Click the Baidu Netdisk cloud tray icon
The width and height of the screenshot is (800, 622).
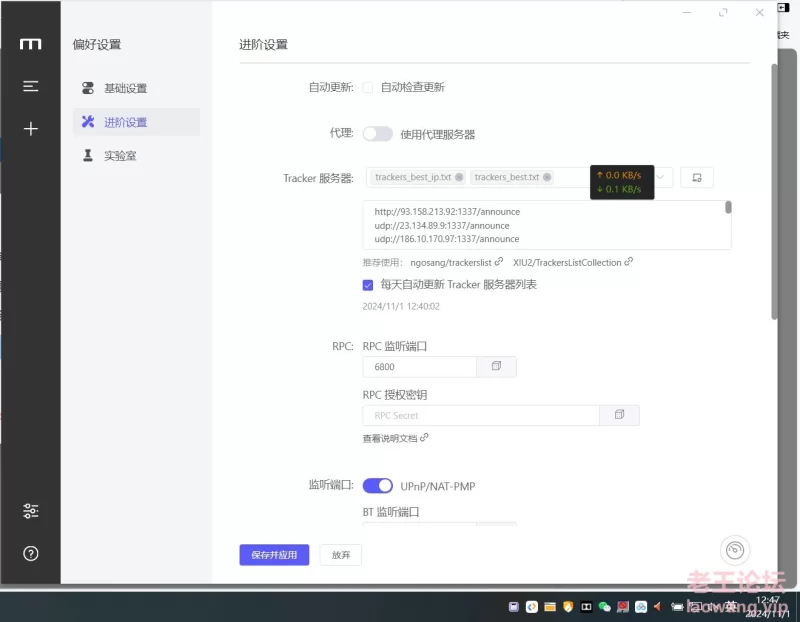641,606
